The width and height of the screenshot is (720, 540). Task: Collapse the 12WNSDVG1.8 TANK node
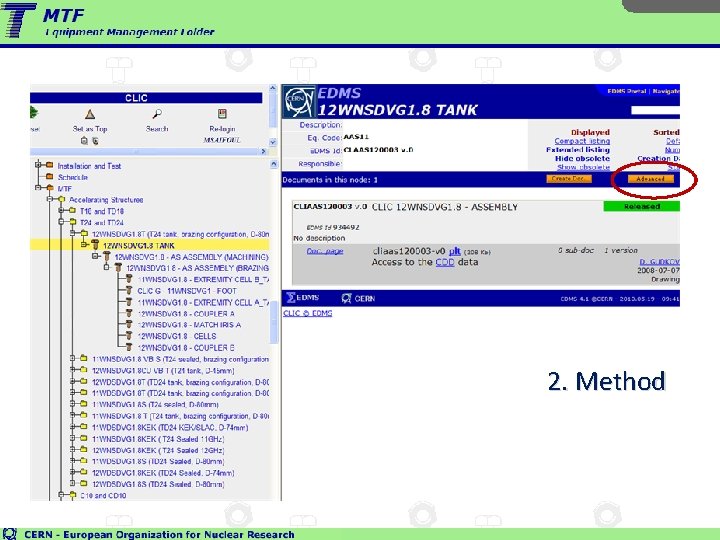[84, 245]
